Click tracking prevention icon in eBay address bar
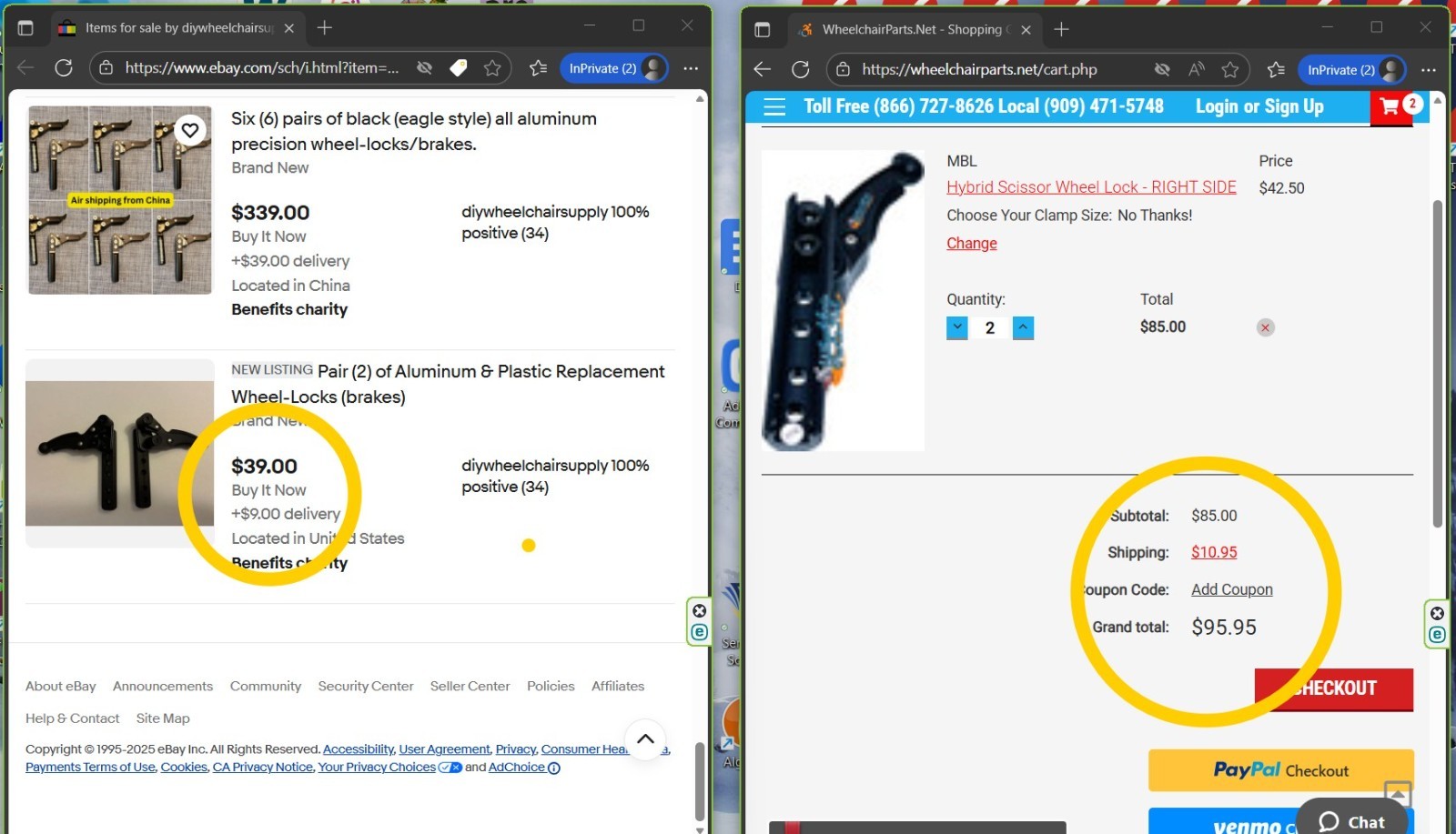Screen dimensions: 1456x834 click(424, 68)
